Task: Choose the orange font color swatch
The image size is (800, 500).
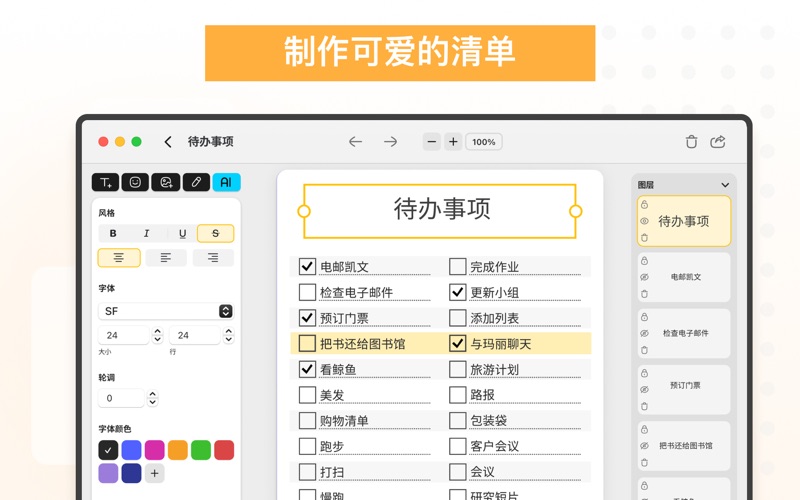Action: [x=178, y=450]
